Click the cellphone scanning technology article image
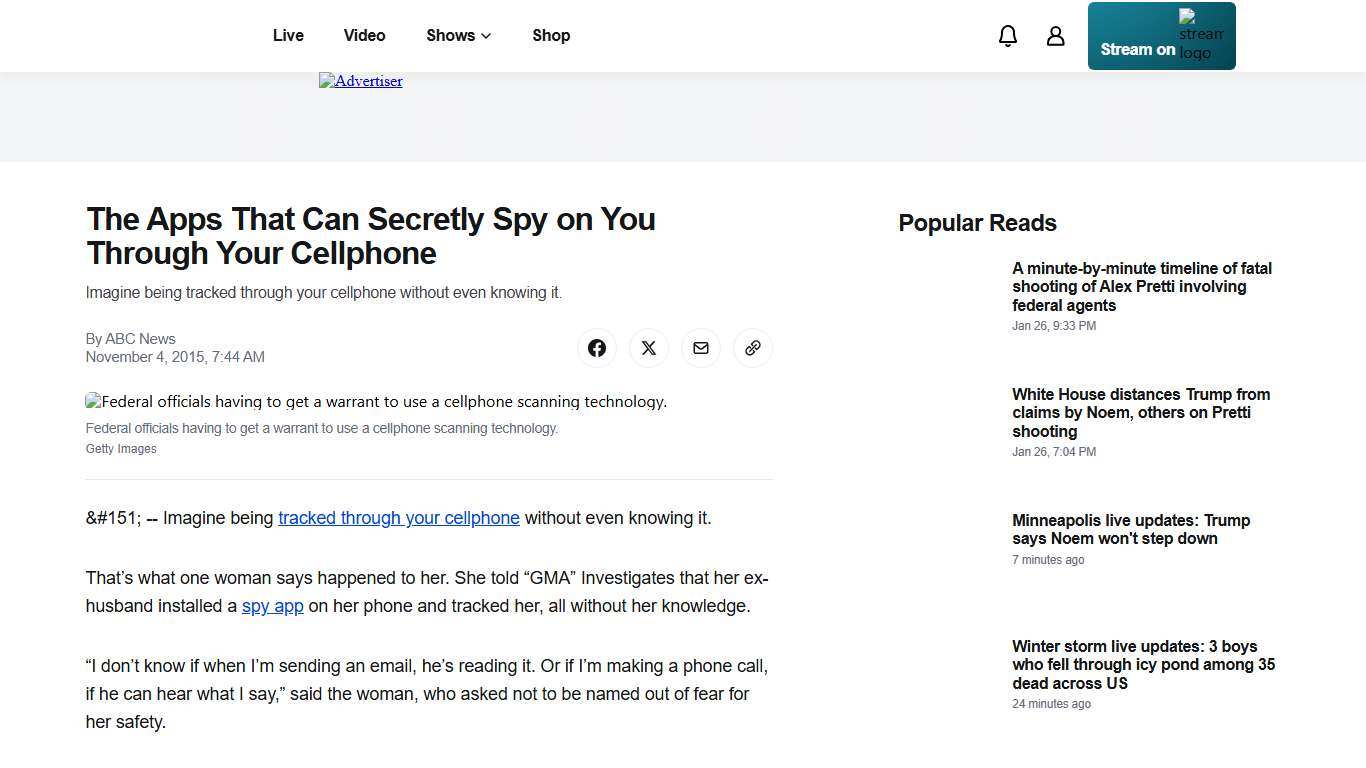The image size is (1366, 768). pos(376,402)
